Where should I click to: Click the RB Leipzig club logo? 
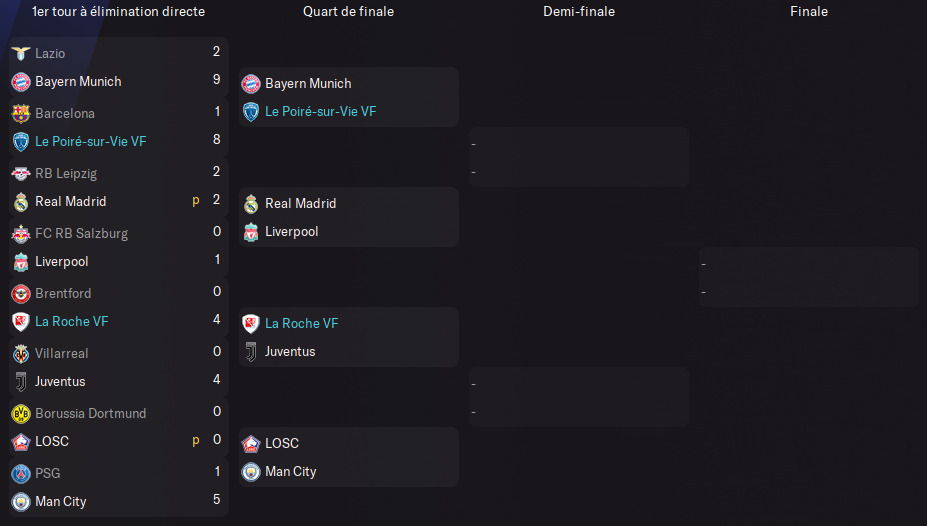[x=20, y=173]
